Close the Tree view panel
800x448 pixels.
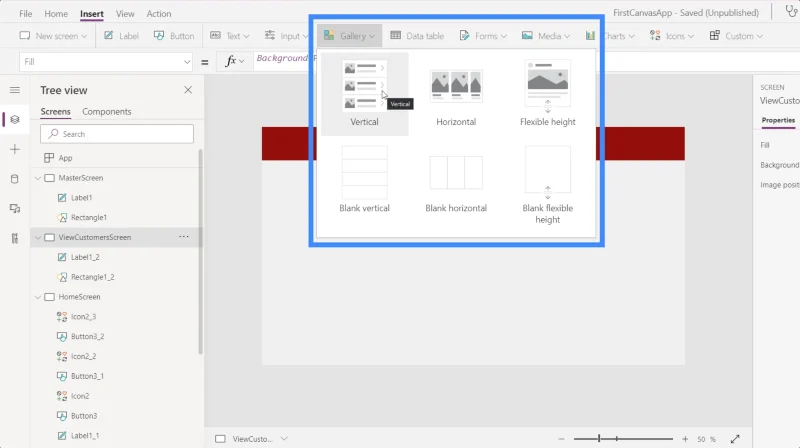188,90
